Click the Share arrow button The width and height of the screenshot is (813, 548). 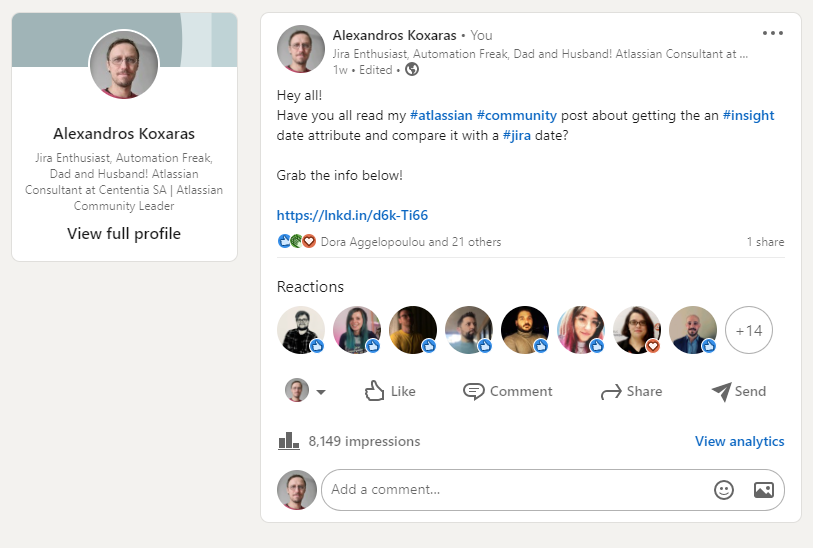pyautogui.click(x=631, y=391)
